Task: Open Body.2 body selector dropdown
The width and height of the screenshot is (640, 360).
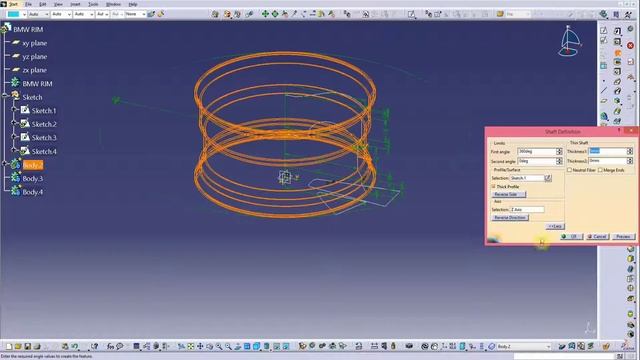Action: 524,347
